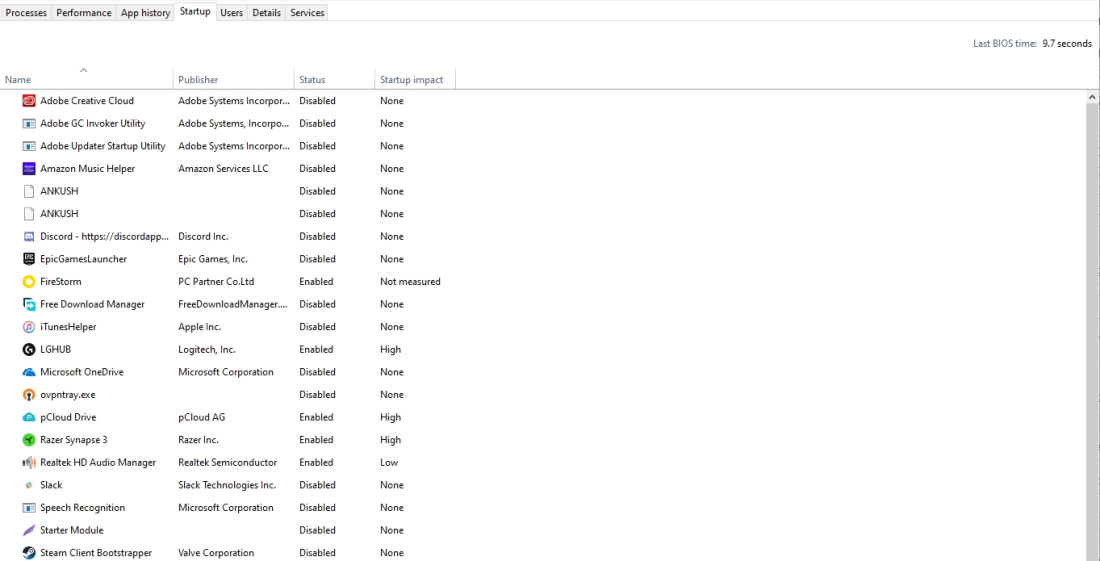
Task: Click the Discord app icon
Action: click(29, 236)
